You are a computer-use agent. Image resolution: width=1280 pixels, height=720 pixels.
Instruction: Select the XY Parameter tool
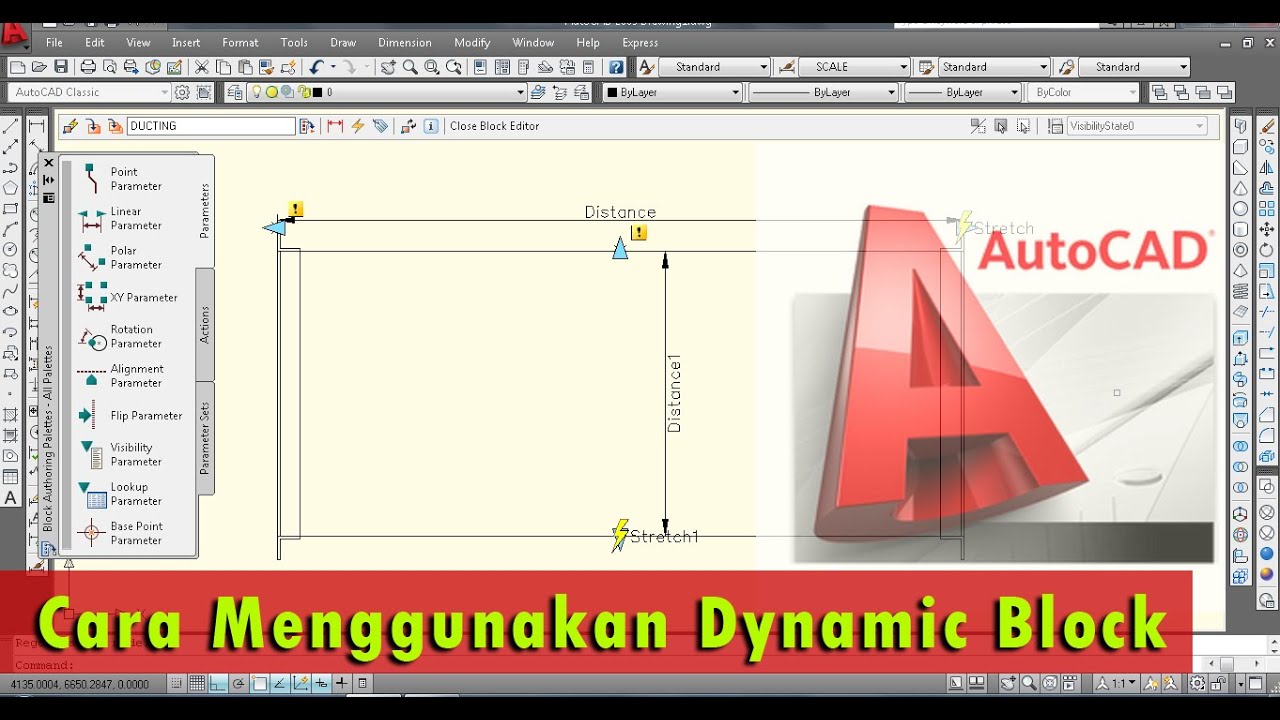point(127,297)
